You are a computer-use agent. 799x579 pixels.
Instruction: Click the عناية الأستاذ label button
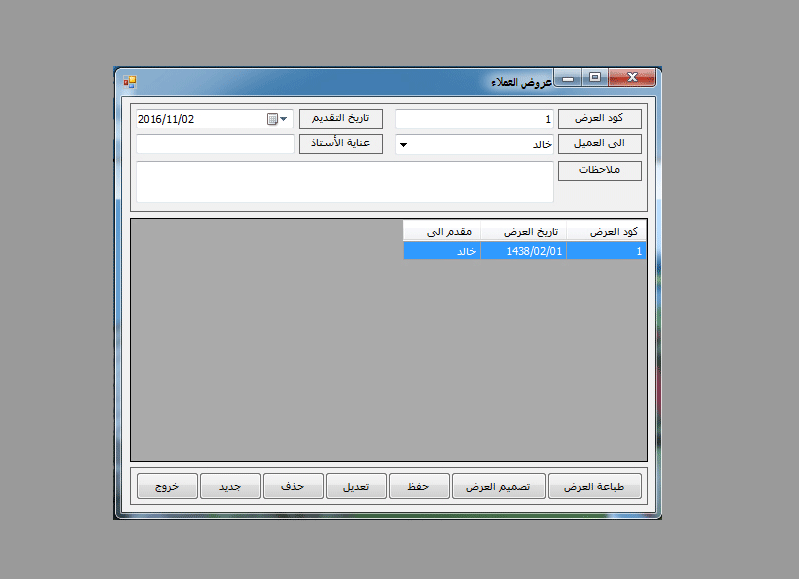[340, 144]
